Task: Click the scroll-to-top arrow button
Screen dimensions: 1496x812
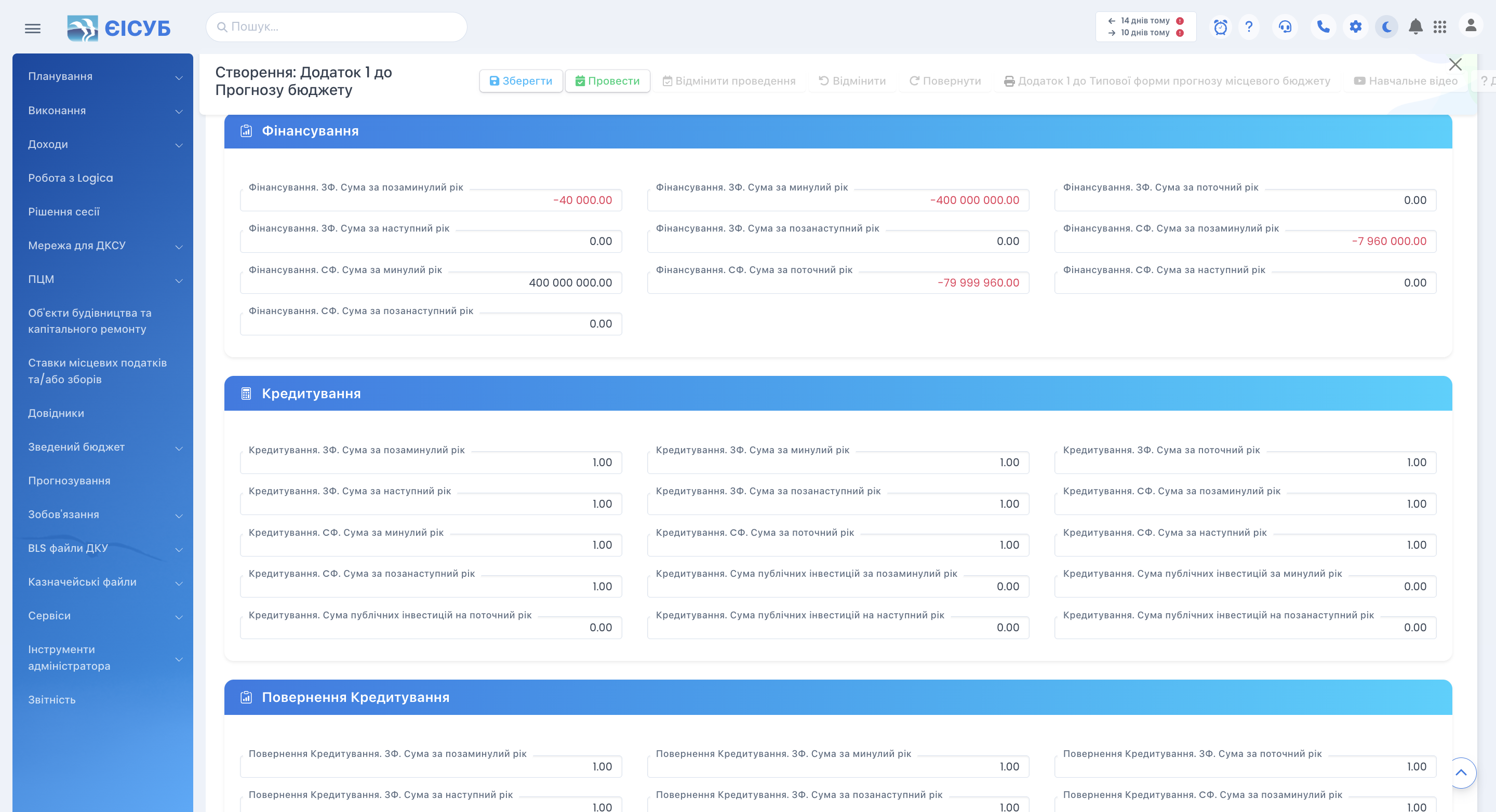Action: (x=1461, y=773)
